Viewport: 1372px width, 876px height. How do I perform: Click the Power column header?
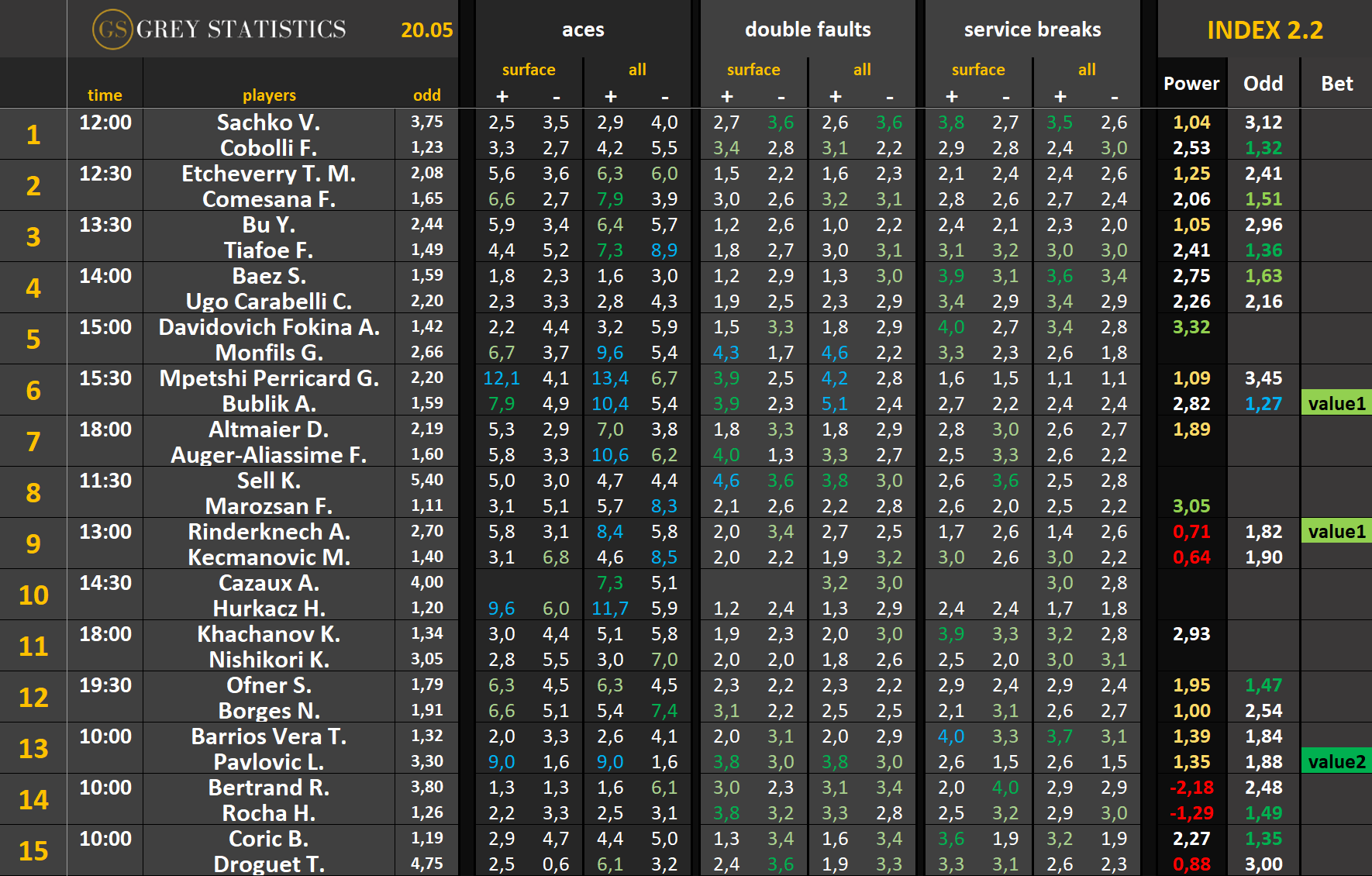point(1191,84)
